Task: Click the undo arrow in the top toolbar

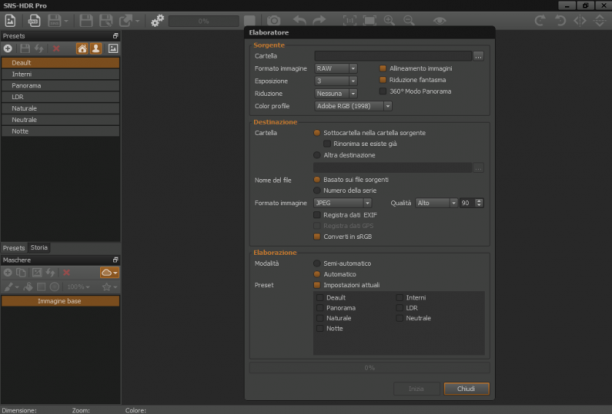Action: (300, 20)
